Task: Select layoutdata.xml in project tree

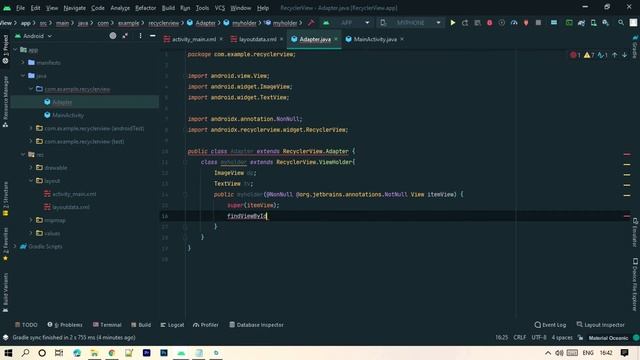Action: click(71, 207)
